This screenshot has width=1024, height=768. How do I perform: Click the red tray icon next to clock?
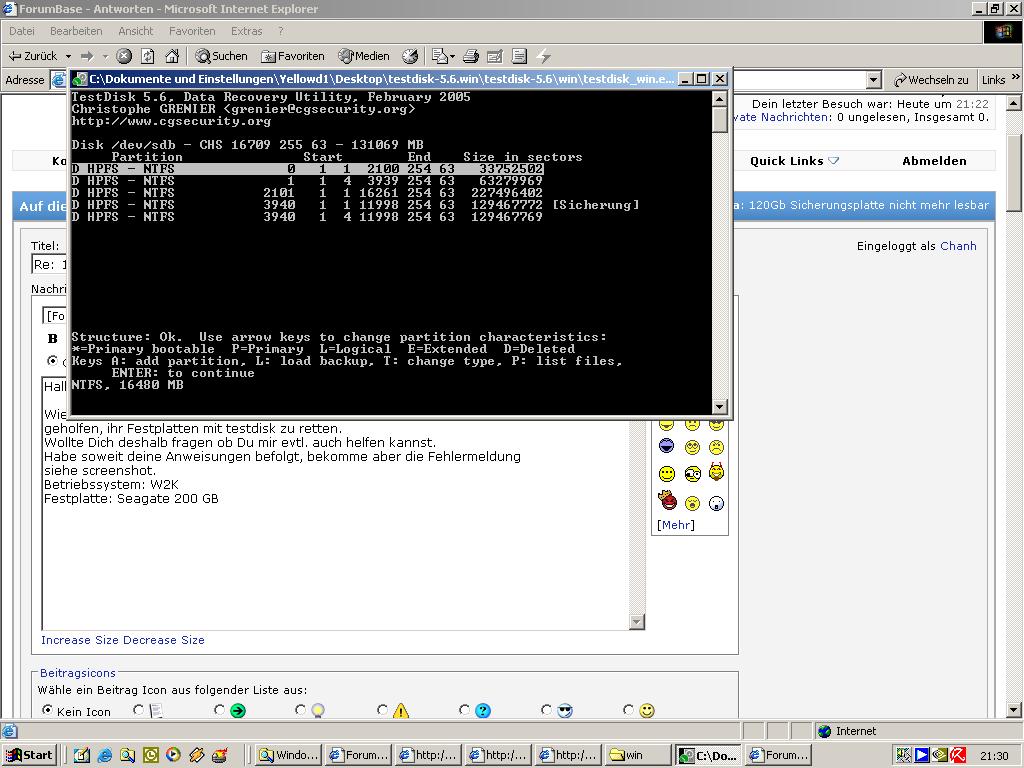[x=959, y=755]
